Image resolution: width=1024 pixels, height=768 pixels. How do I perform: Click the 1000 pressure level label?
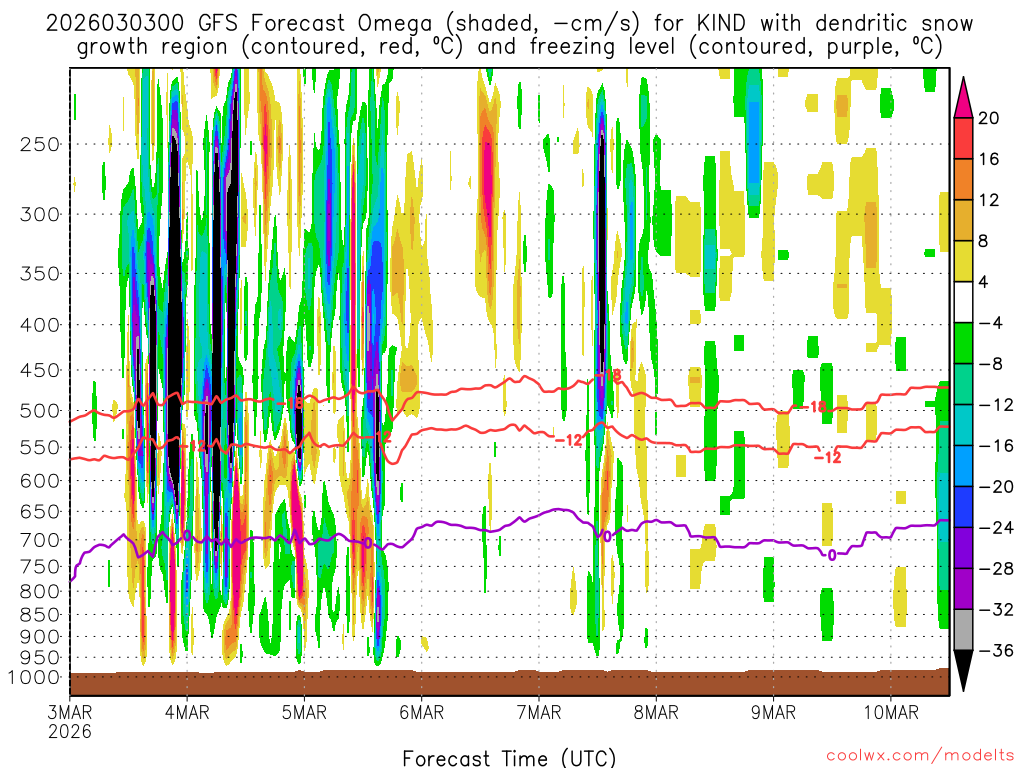click(34, 678)
